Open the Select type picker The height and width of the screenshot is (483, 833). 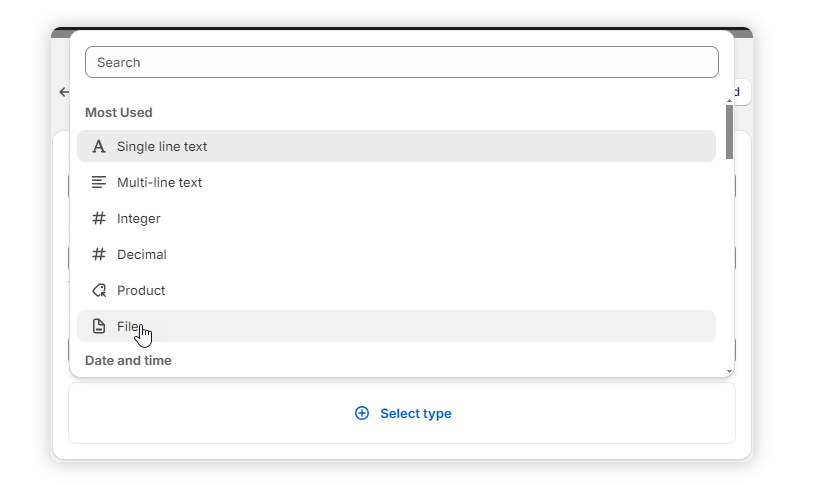[x=415, y=413]
